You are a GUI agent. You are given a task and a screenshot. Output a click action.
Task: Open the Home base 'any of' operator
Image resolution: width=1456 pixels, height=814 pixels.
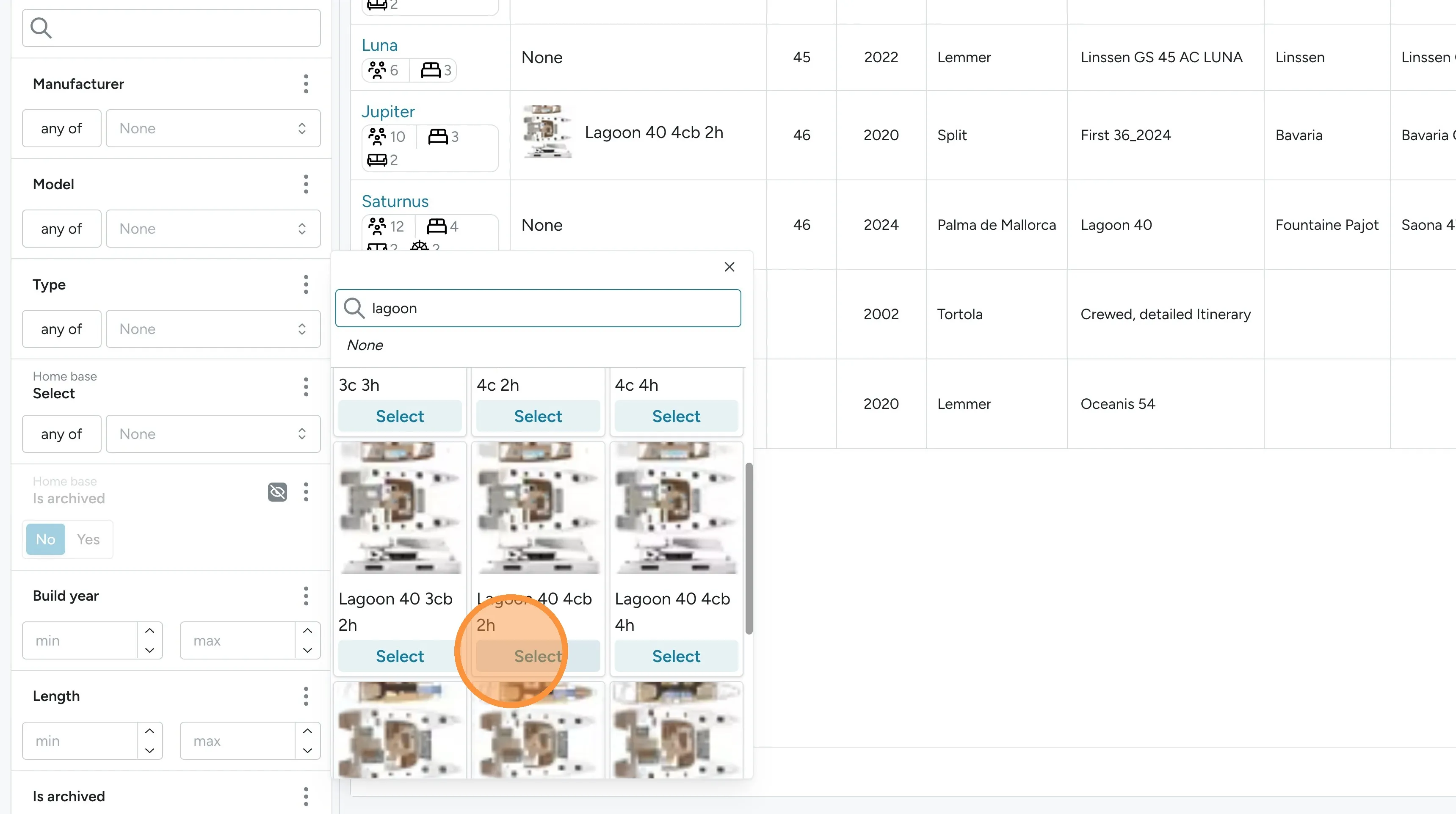62,434
